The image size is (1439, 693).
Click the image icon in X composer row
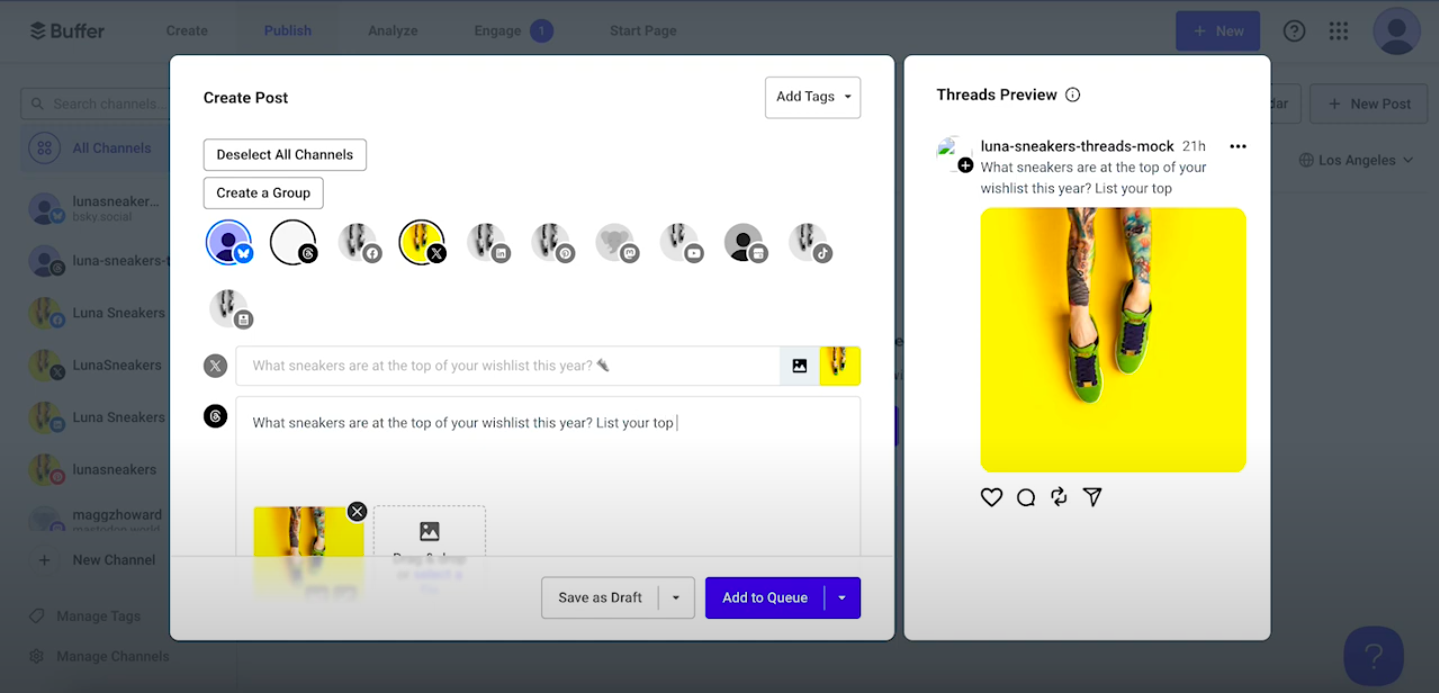coord(799,366)
